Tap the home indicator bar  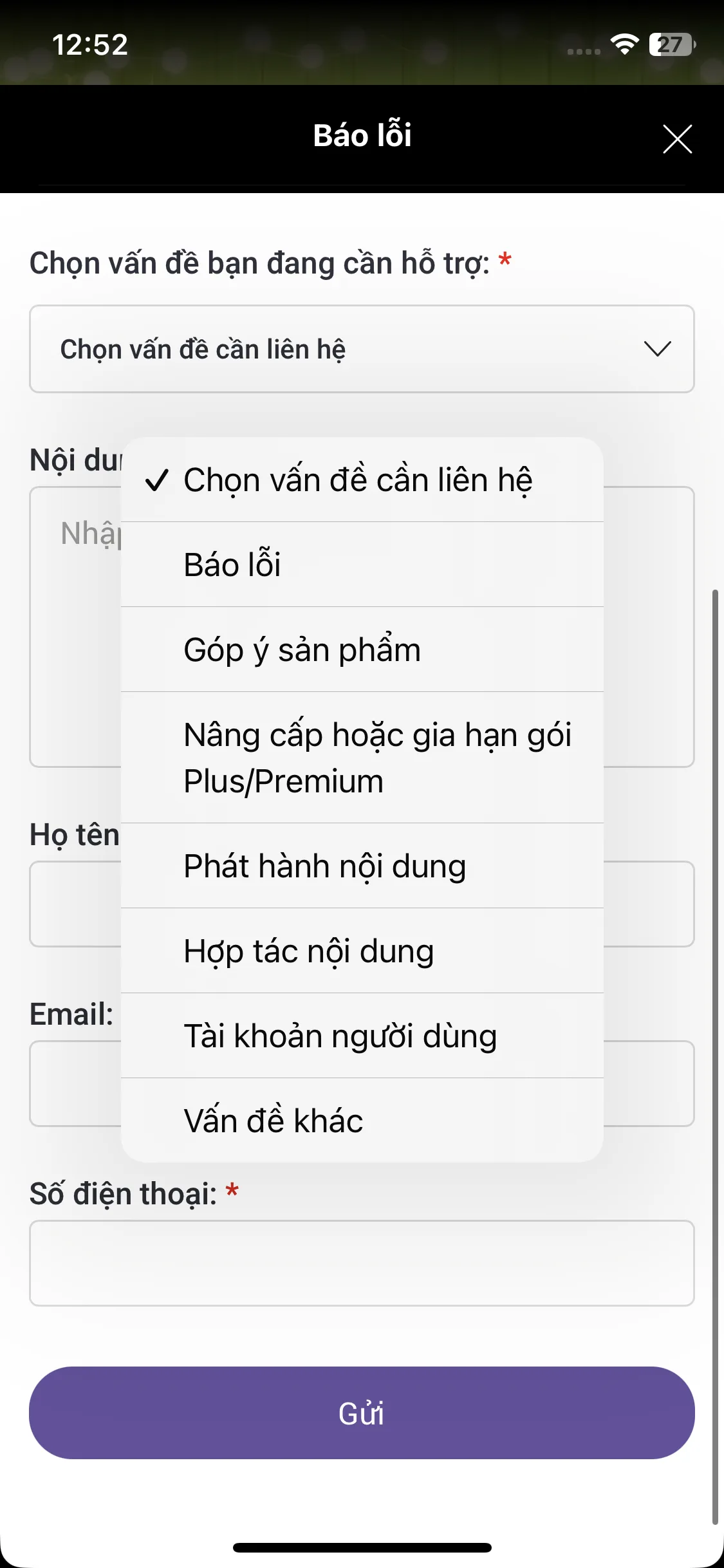tap(362, 1547)
